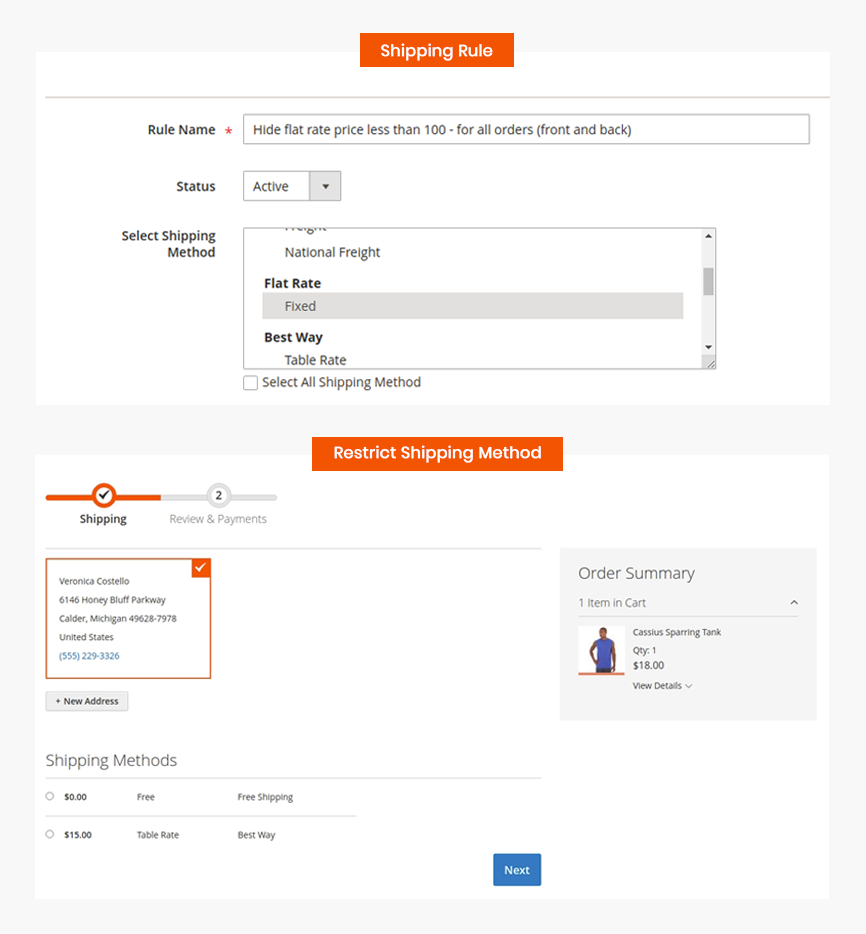The width and height of the screenshot is (866, 934).
Task: Click the $18.00 item price
Action: point(648,665)
